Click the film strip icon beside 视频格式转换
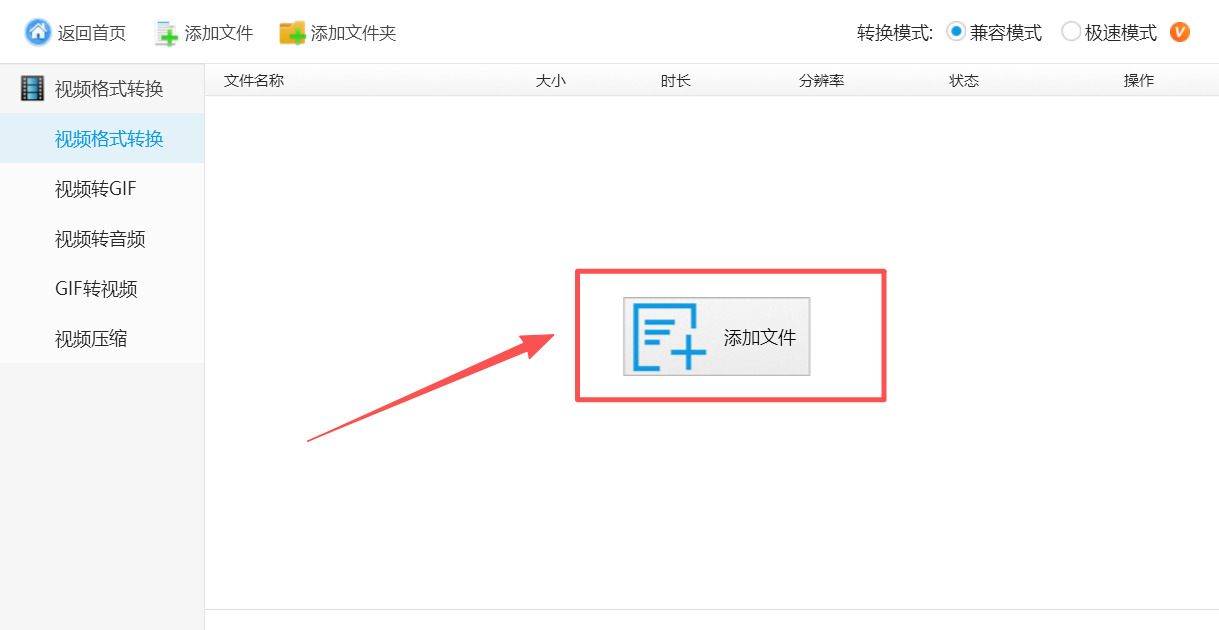This screenshot has height=630, width=1219. pyautogui.click(x=33, y=89)
